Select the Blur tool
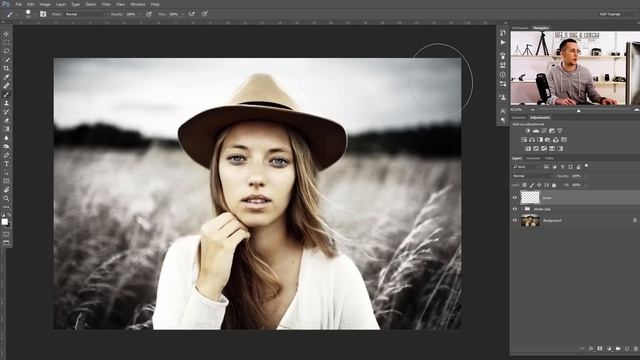The height and width of the screenshot is (360, 640). (6, 138)
